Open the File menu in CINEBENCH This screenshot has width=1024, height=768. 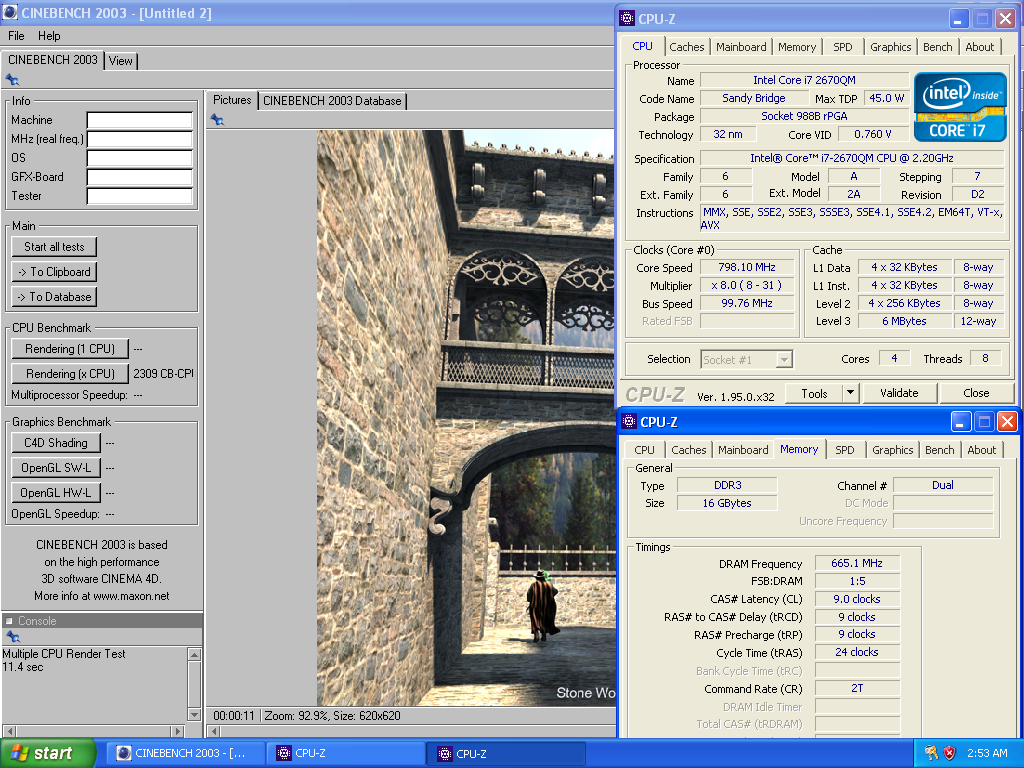tap(16, 36)
